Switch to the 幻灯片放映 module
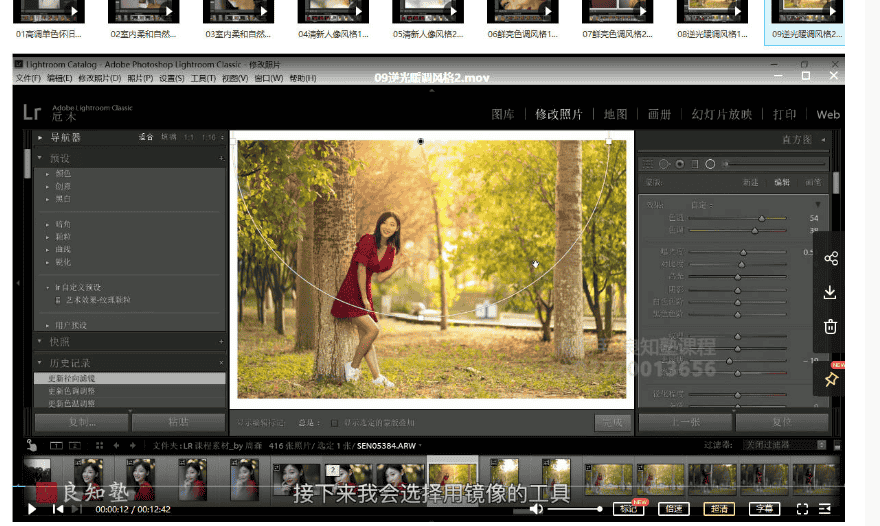Image resolution: width=880 pixels, height=526 pixels. (x=722, y=115)
